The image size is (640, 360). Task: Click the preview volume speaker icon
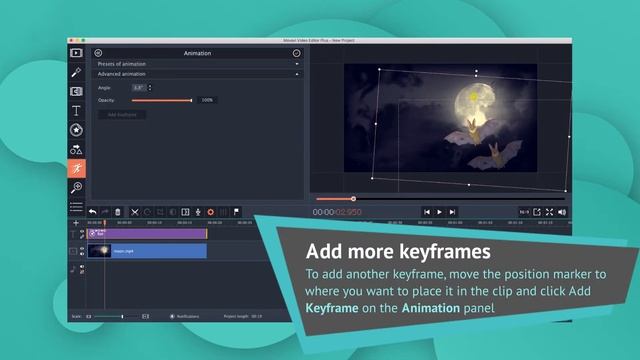562,212
